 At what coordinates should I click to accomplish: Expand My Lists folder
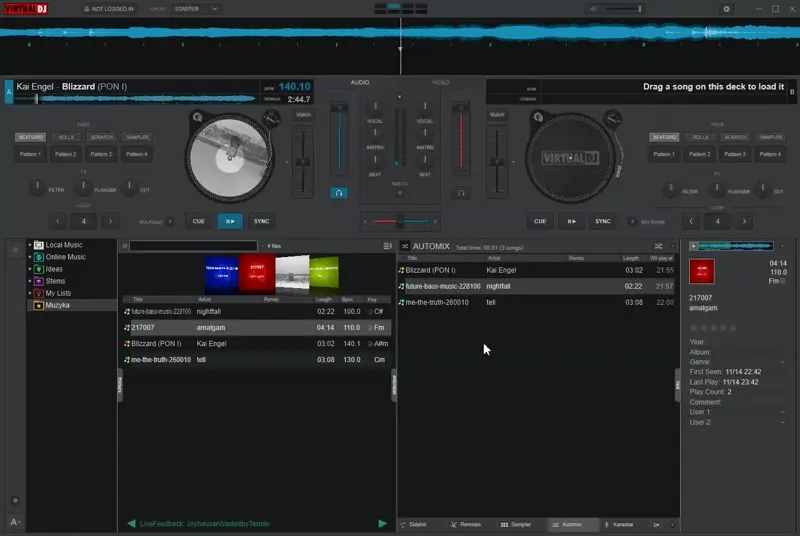click(x=30, y=293)
